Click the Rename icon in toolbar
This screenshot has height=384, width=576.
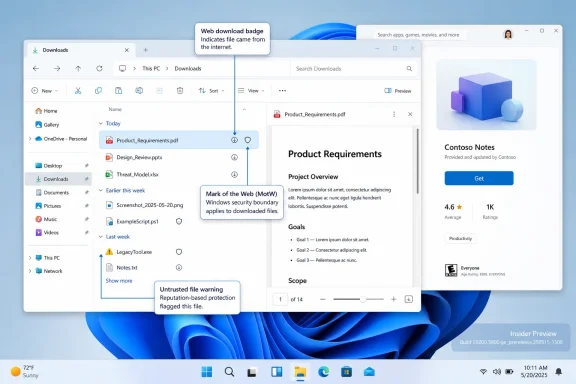pyautogui.click(x=139, y=91)
